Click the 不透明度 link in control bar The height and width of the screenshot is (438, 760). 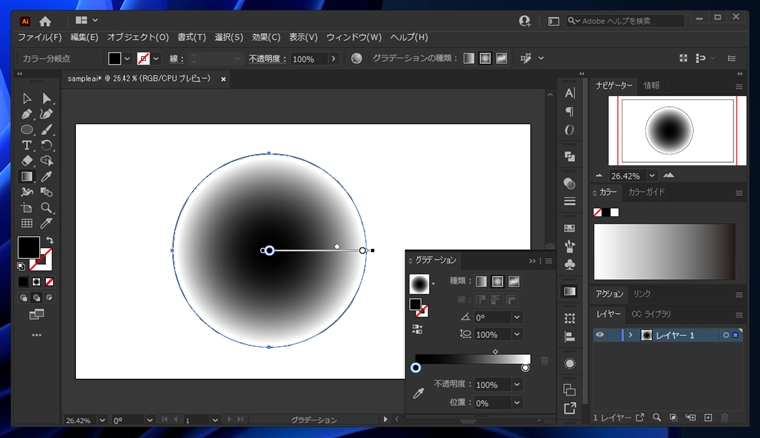[x=267, y=59]
